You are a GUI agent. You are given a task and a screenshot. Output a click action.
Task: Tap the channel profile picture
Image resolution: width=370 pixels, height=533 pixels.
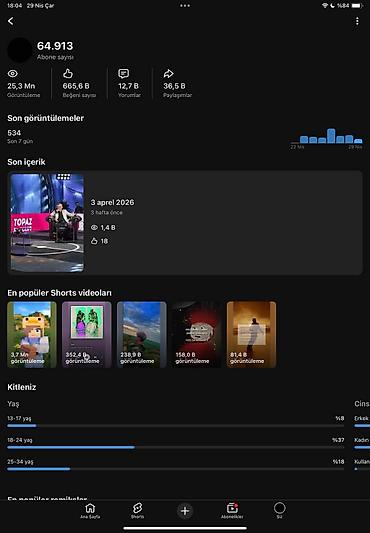point(20,50)
